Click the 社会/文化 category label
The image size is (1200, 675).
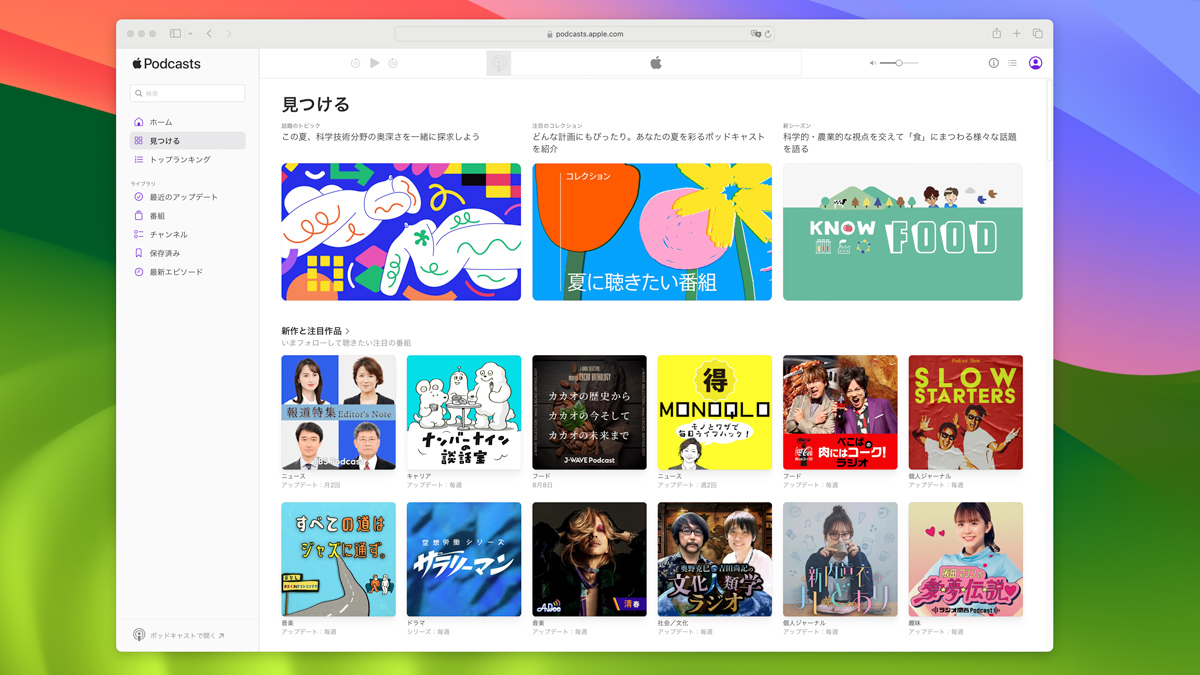(x=673, y=623)
